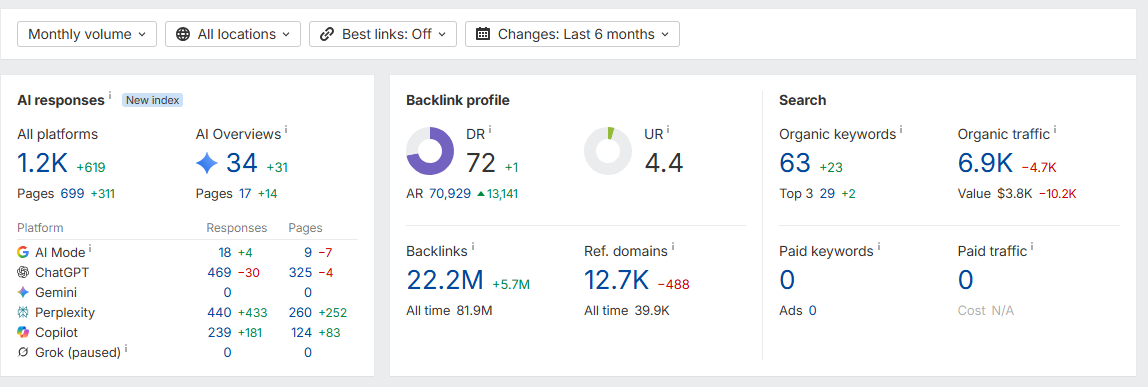Click the Backlink profile heading

click(x=458, y=100)
